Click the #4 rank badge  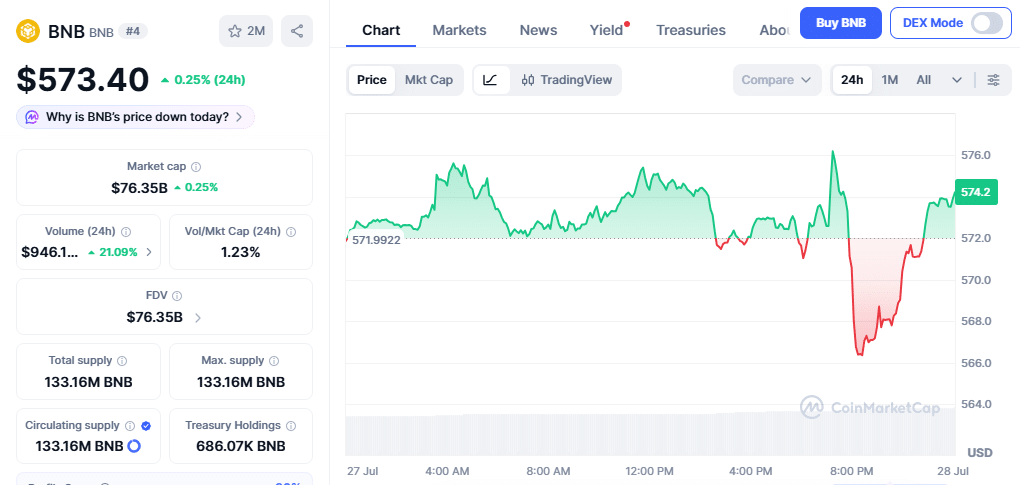coord(134,31)
